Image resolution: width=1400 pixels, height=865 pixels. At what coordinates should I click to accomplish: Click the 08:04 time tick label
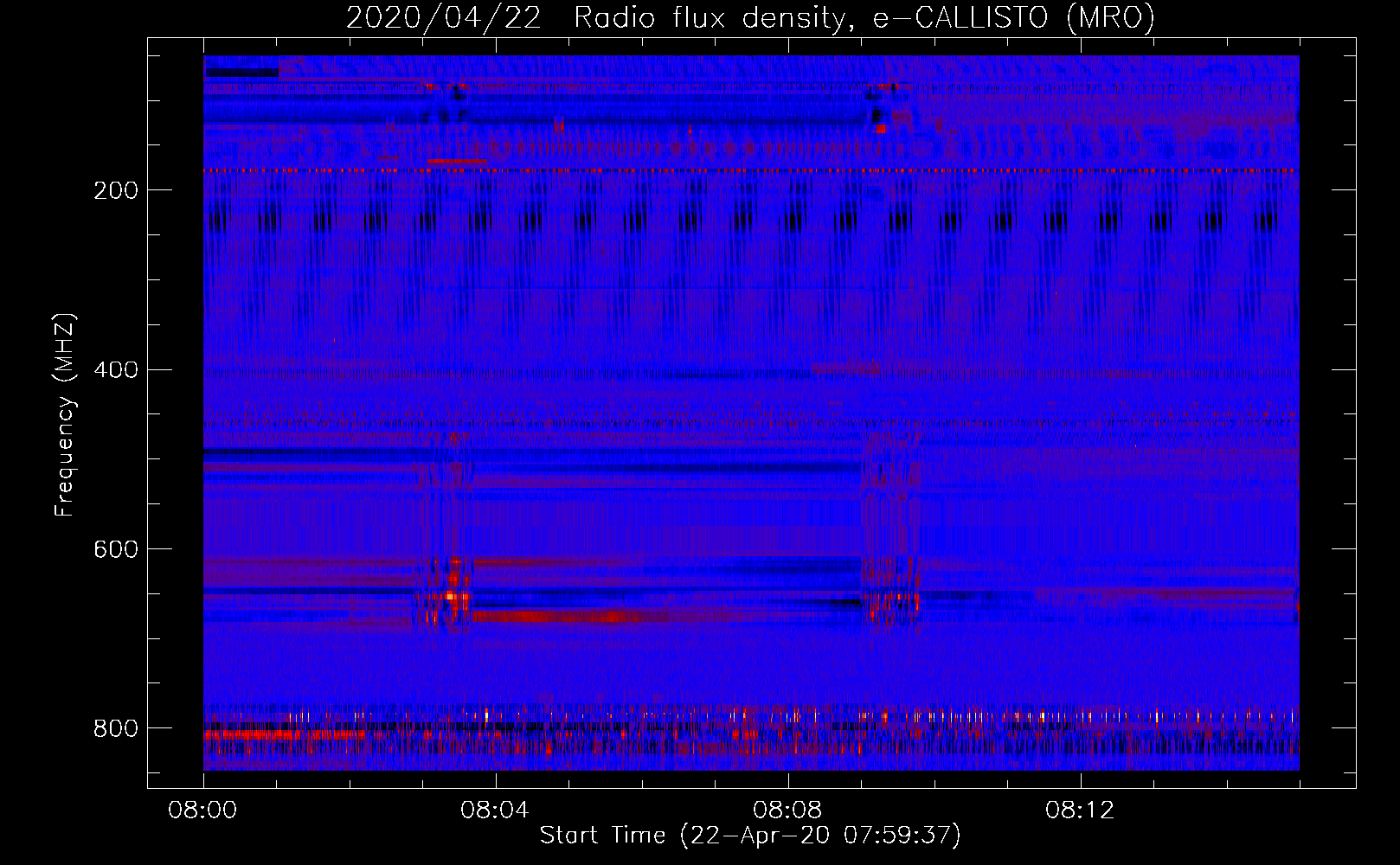click(495, 811)
